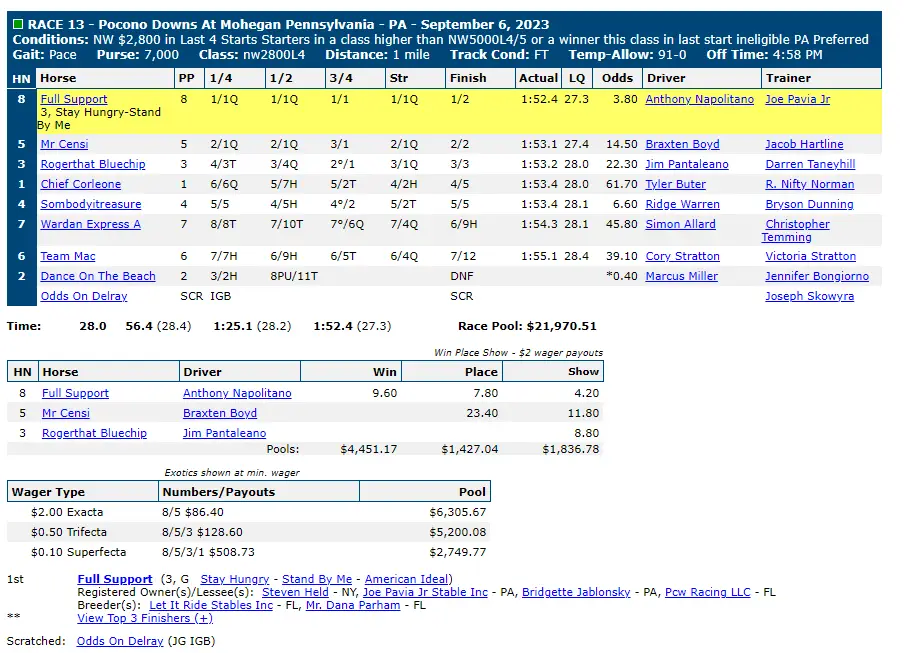Click the DNF finish for Dance On The Beach
Image resolution: width=904 pixels, height=653 pixels.
pos(462,276)
